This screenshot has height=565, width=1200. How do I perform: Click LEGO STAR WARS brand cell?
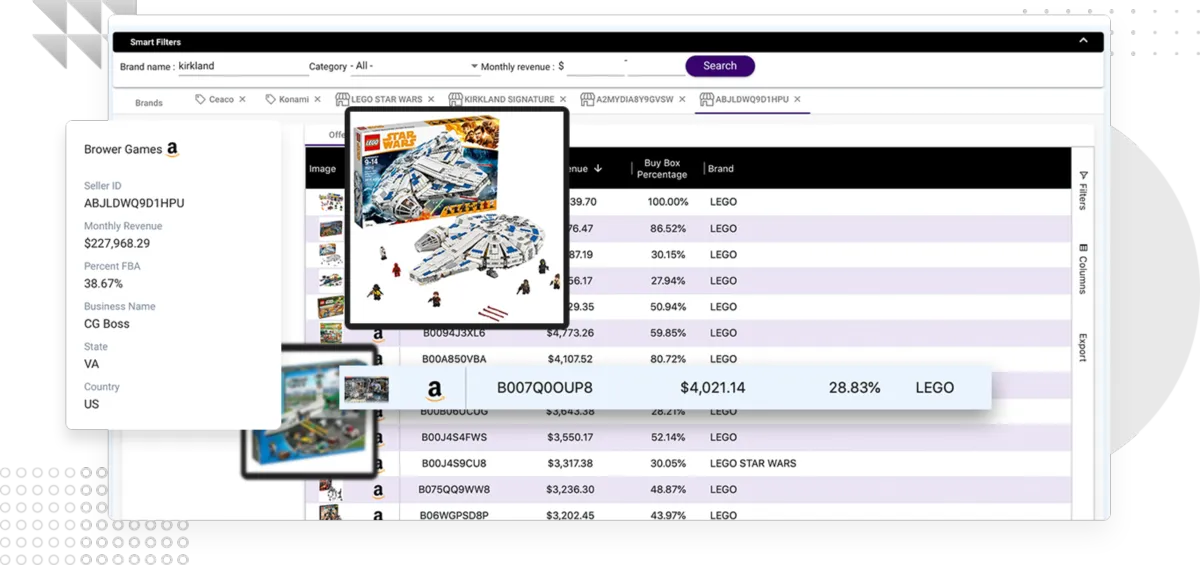(753, 463)
